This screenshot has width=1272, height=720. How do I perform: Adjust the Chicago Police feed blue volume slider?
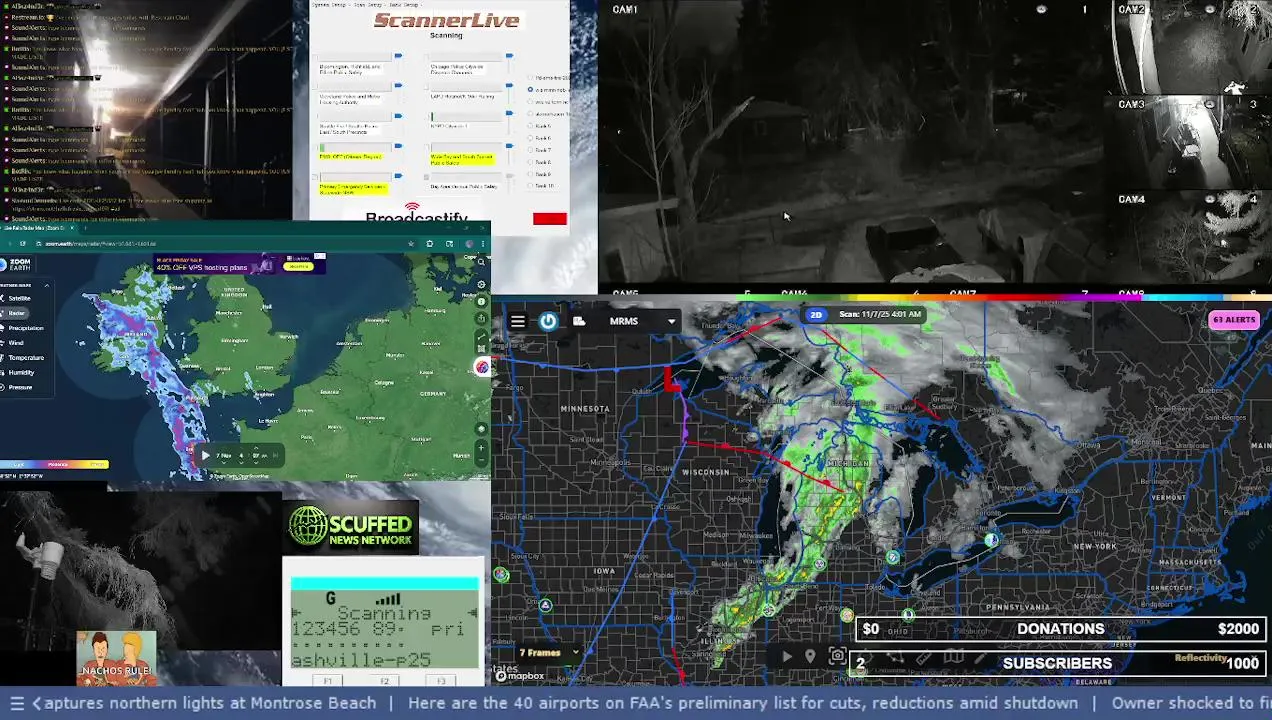(509, 55)
